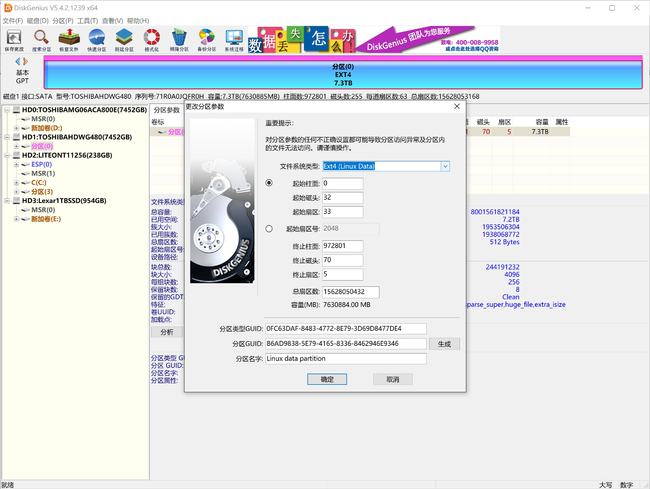Click the New Partition (新建分区) layers icon
650x489 pixels.
[x=124, y=40]
